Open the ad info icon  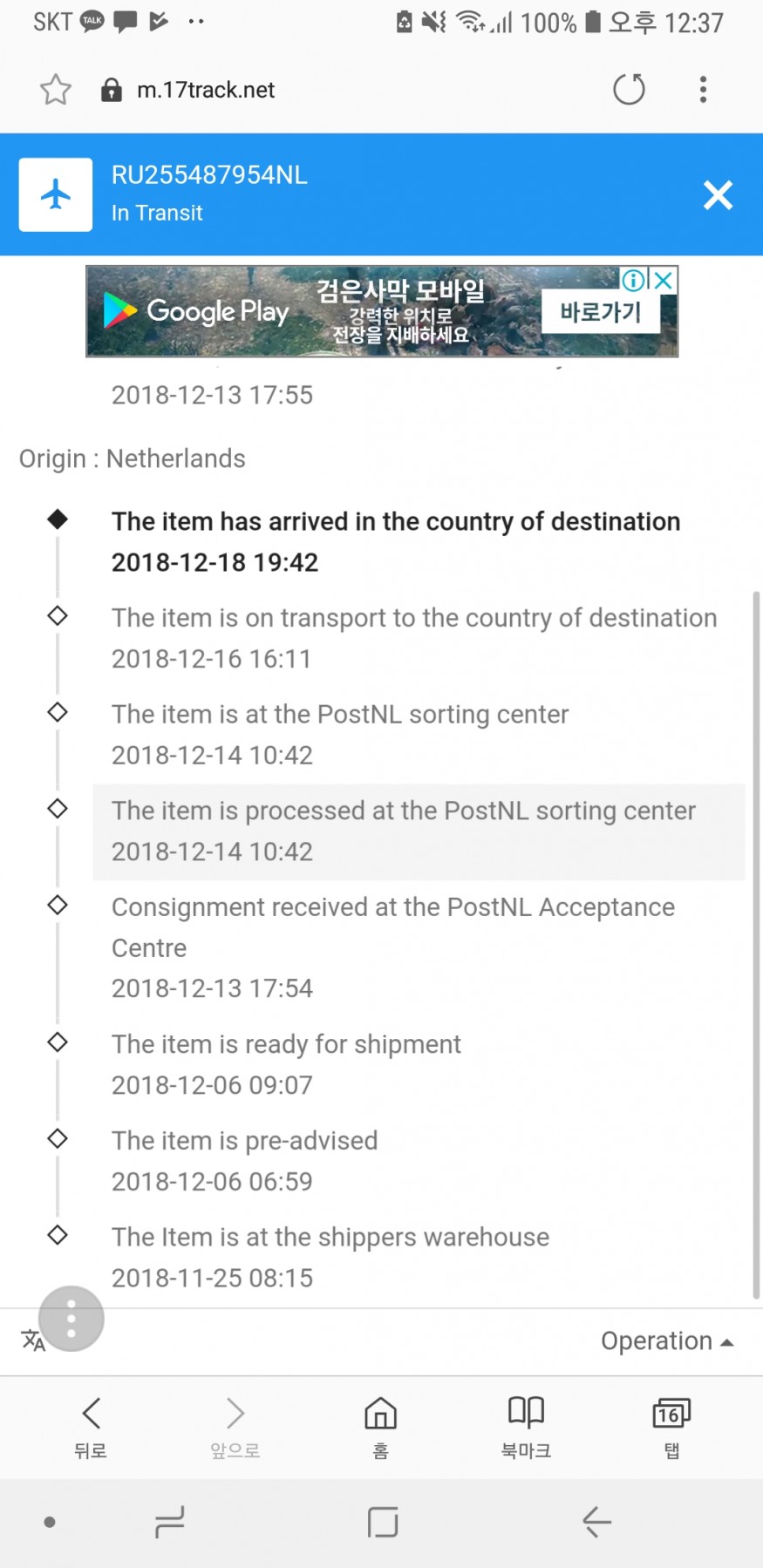[633, 280]
